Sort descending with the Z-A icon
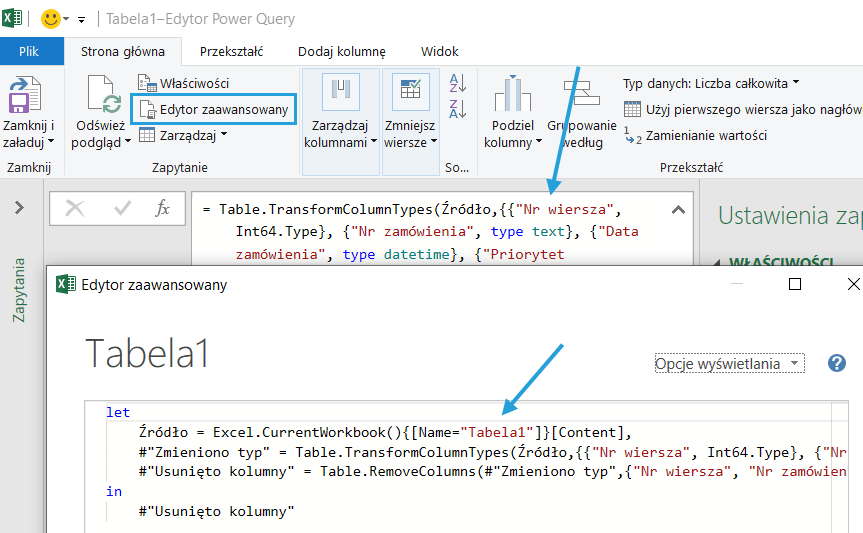Screen dimensions: 863x533 [x=458, y=107]
